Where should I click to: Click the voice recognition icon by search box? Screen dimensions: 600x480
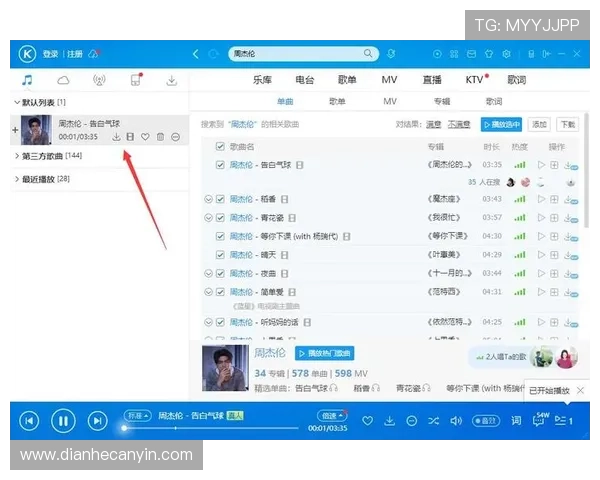pos(391,54)
